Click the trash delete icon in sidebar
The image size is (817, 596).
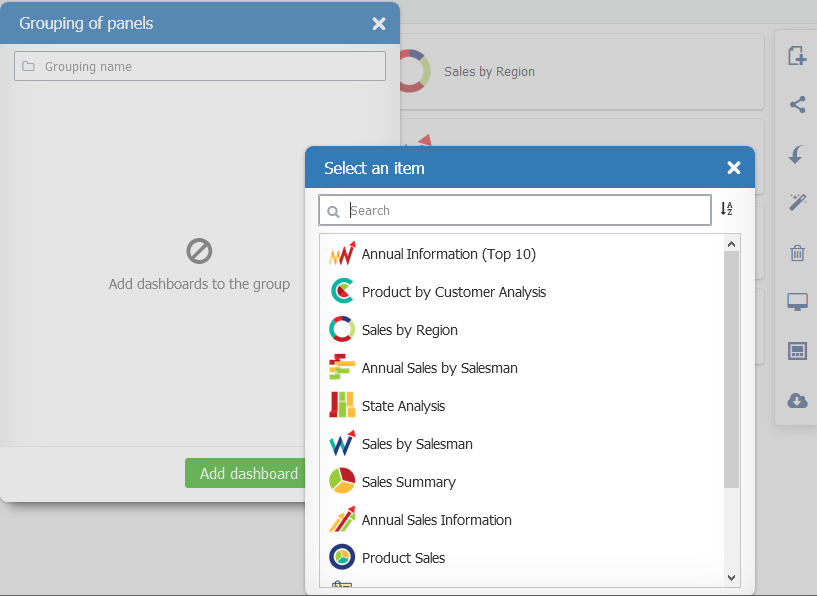(797, 252)
